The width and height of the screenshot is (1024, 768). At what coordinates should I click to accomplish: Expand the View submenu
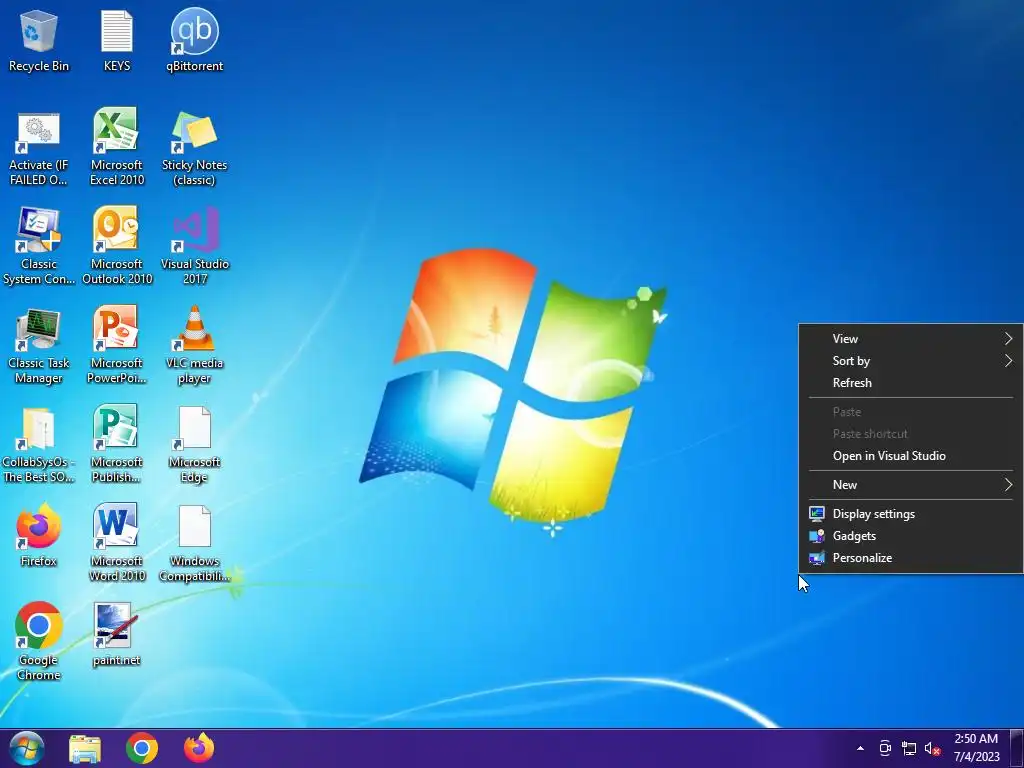(910, 339)
